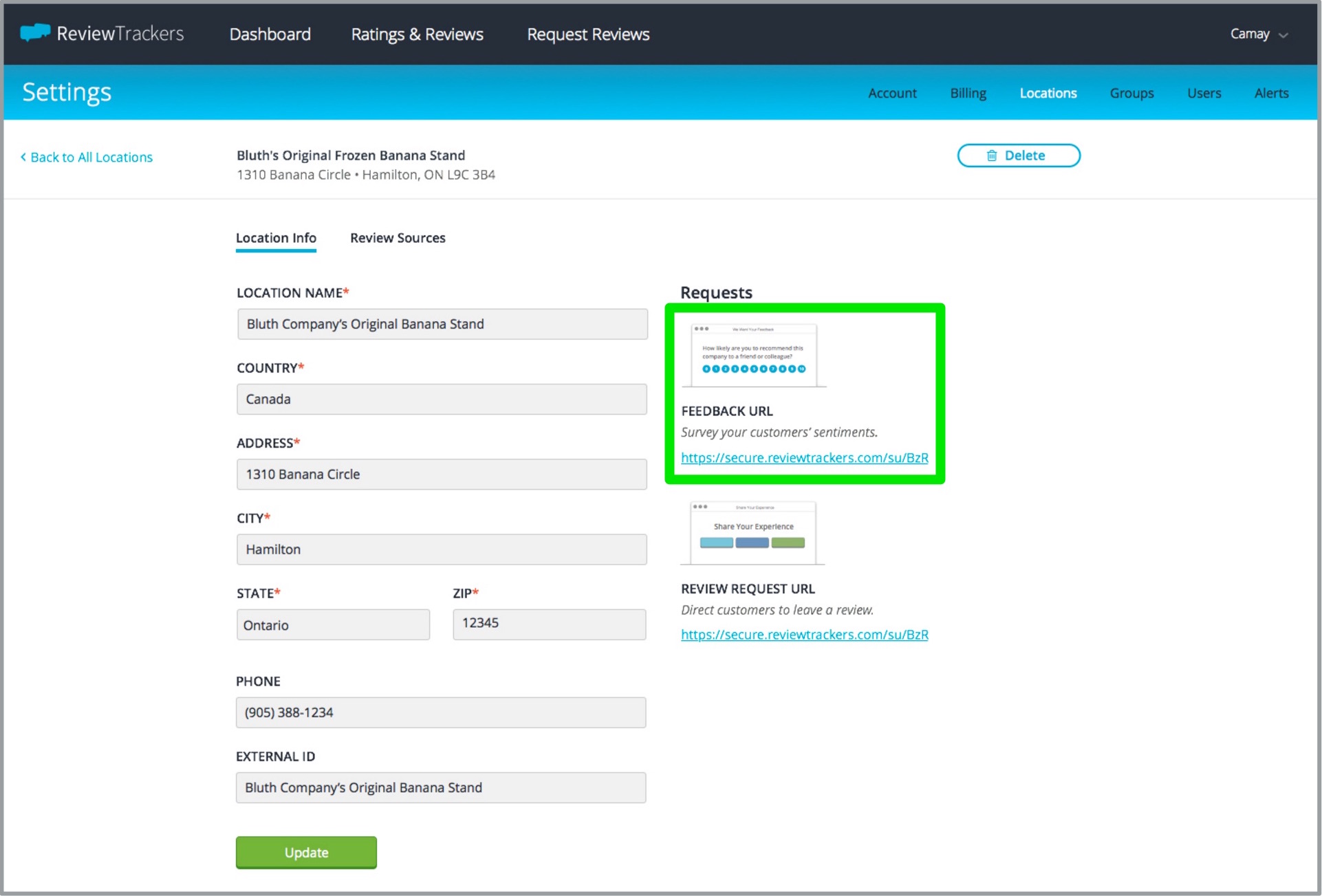1322x896 pixels.
Task: Click the Location Name input field
Action: [x=442, y=324]
